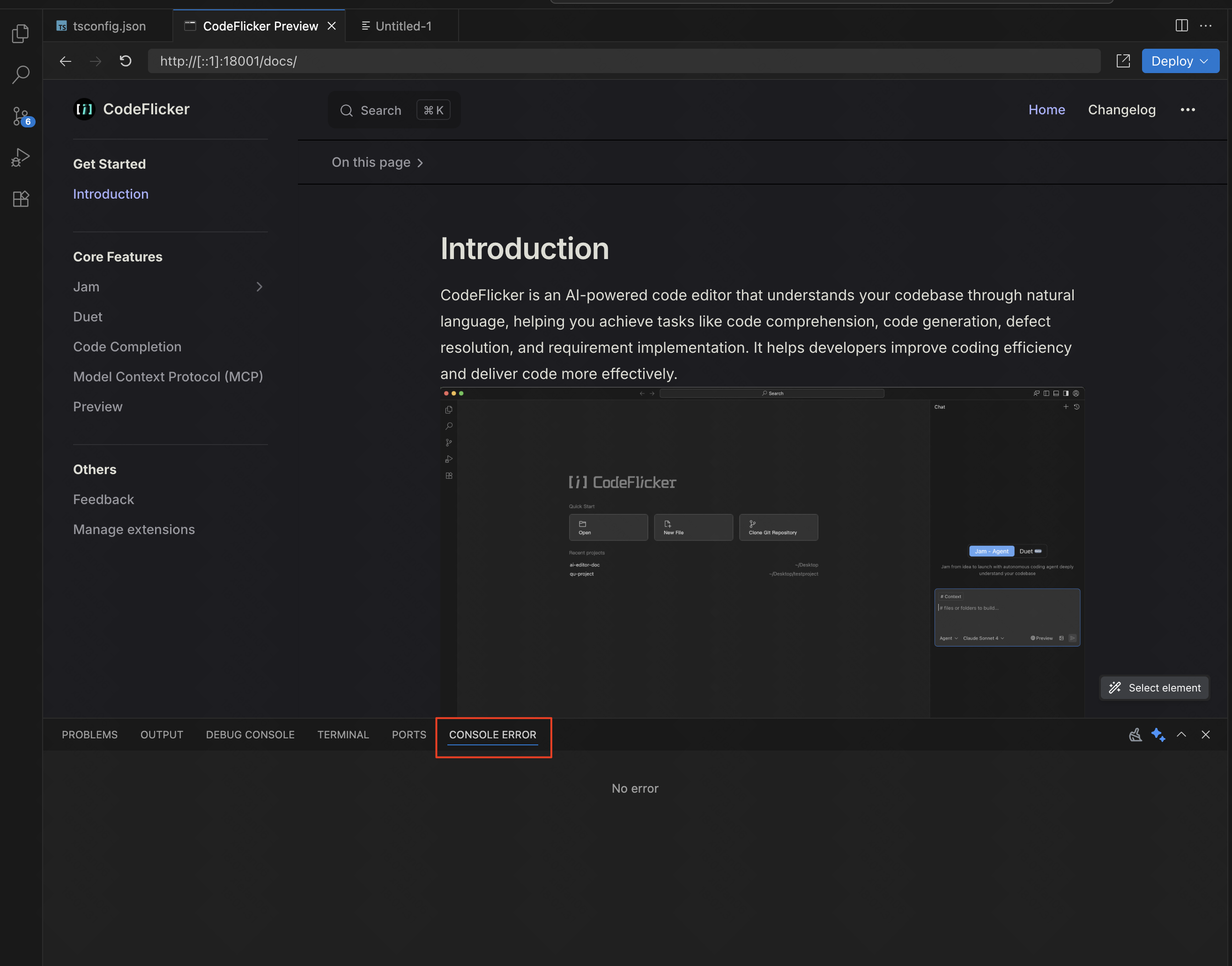1232x966 pixels.
Task: Click the clear console errors broom icon
Action: (x=1135, y=735)
